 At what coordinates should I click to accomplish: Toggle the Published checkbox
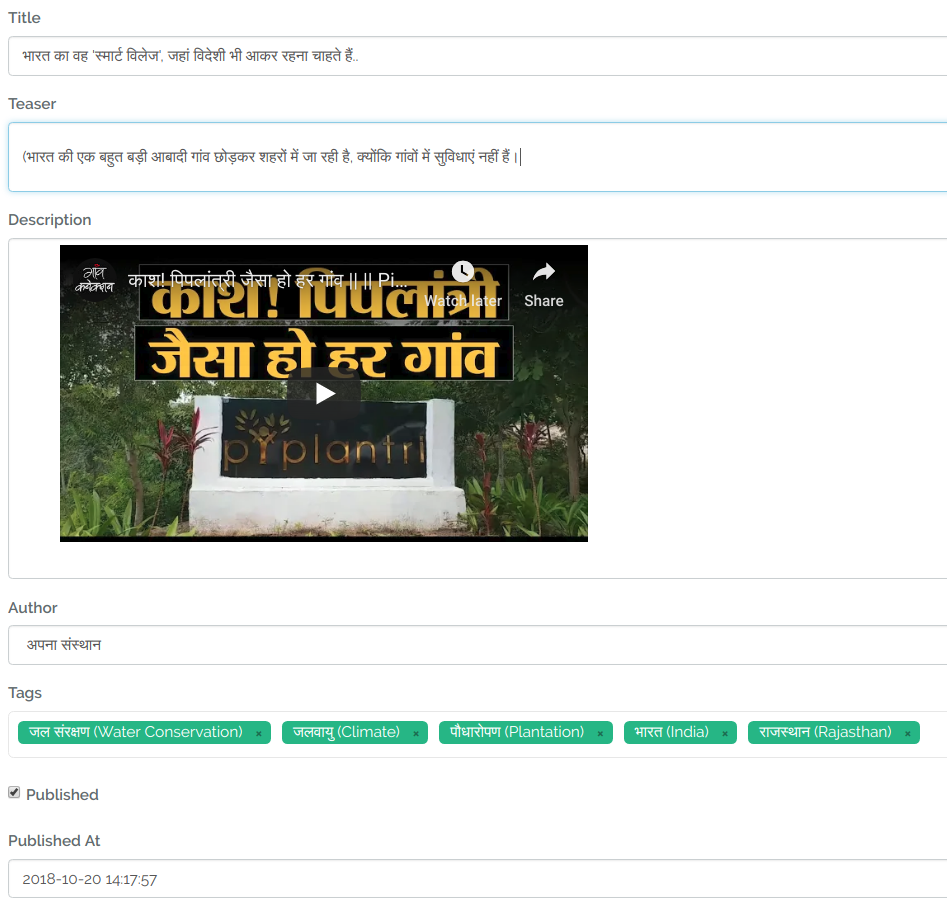[14, 792]
